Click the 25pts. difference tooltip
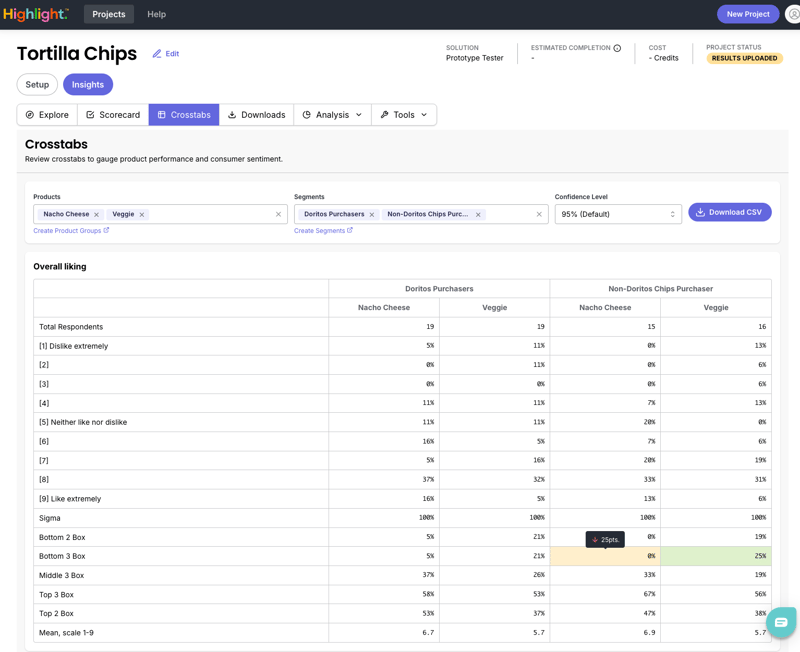This screenshot has height=652, width=800. click(x=605, y=540)
